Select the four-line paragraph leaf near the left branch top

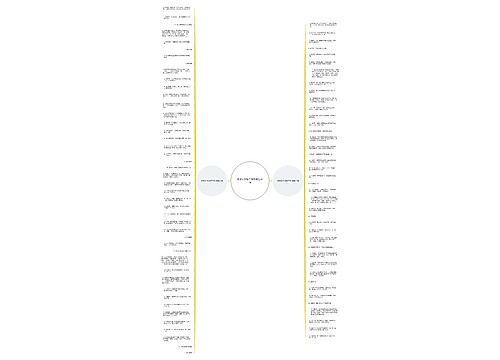(x=176, y=33)
